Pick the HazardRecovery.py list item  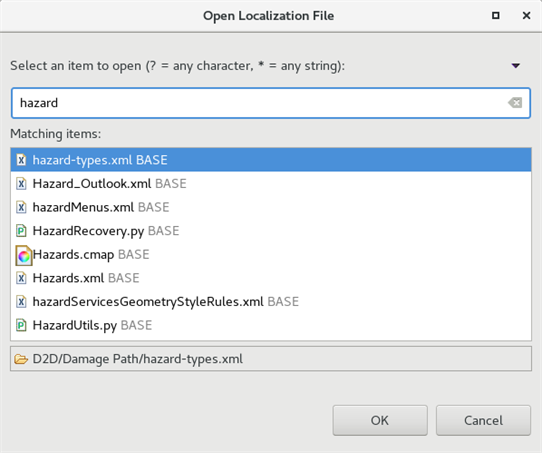271,231
